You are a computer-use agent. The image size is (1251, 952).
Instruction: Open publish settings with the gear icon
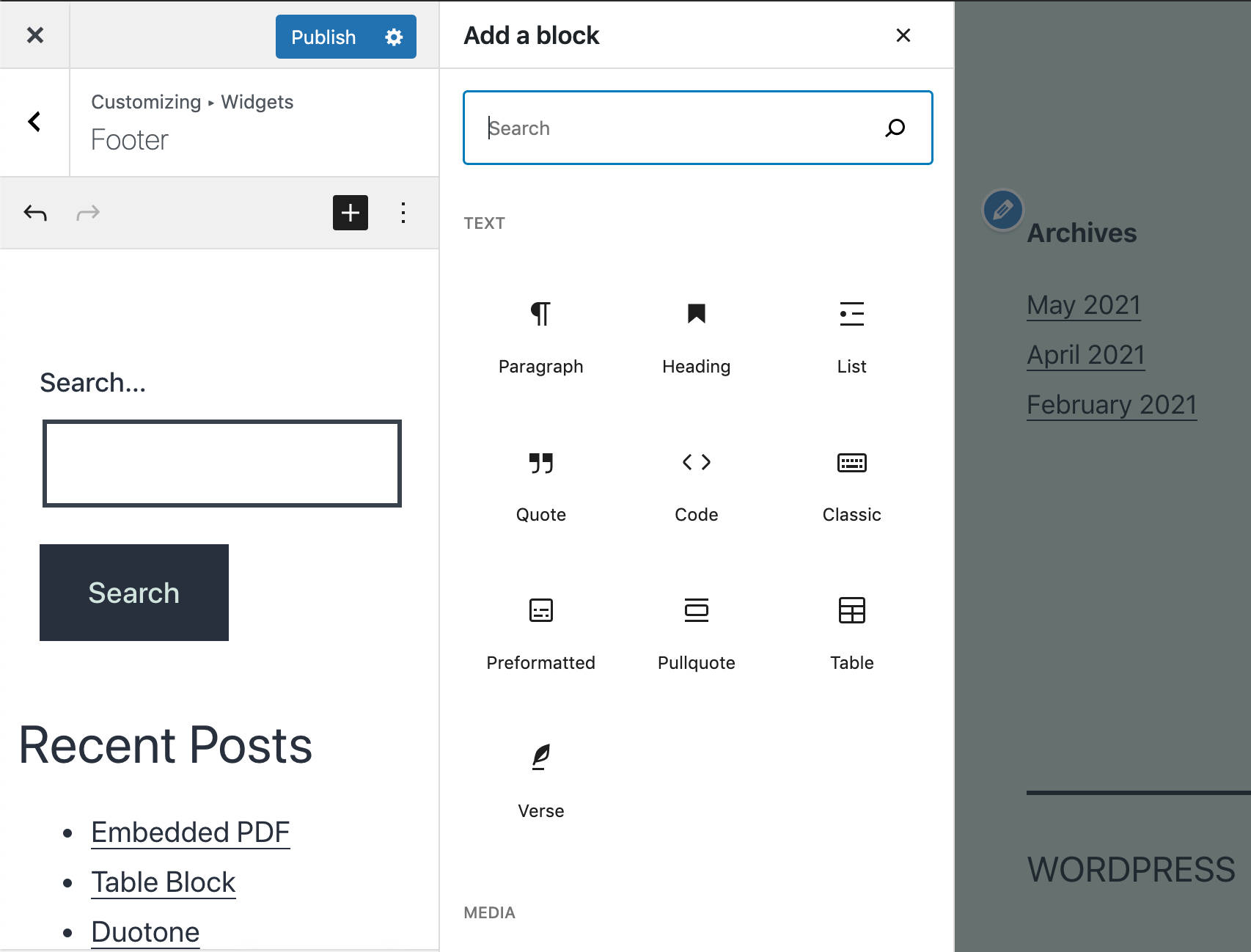point(394,37)
